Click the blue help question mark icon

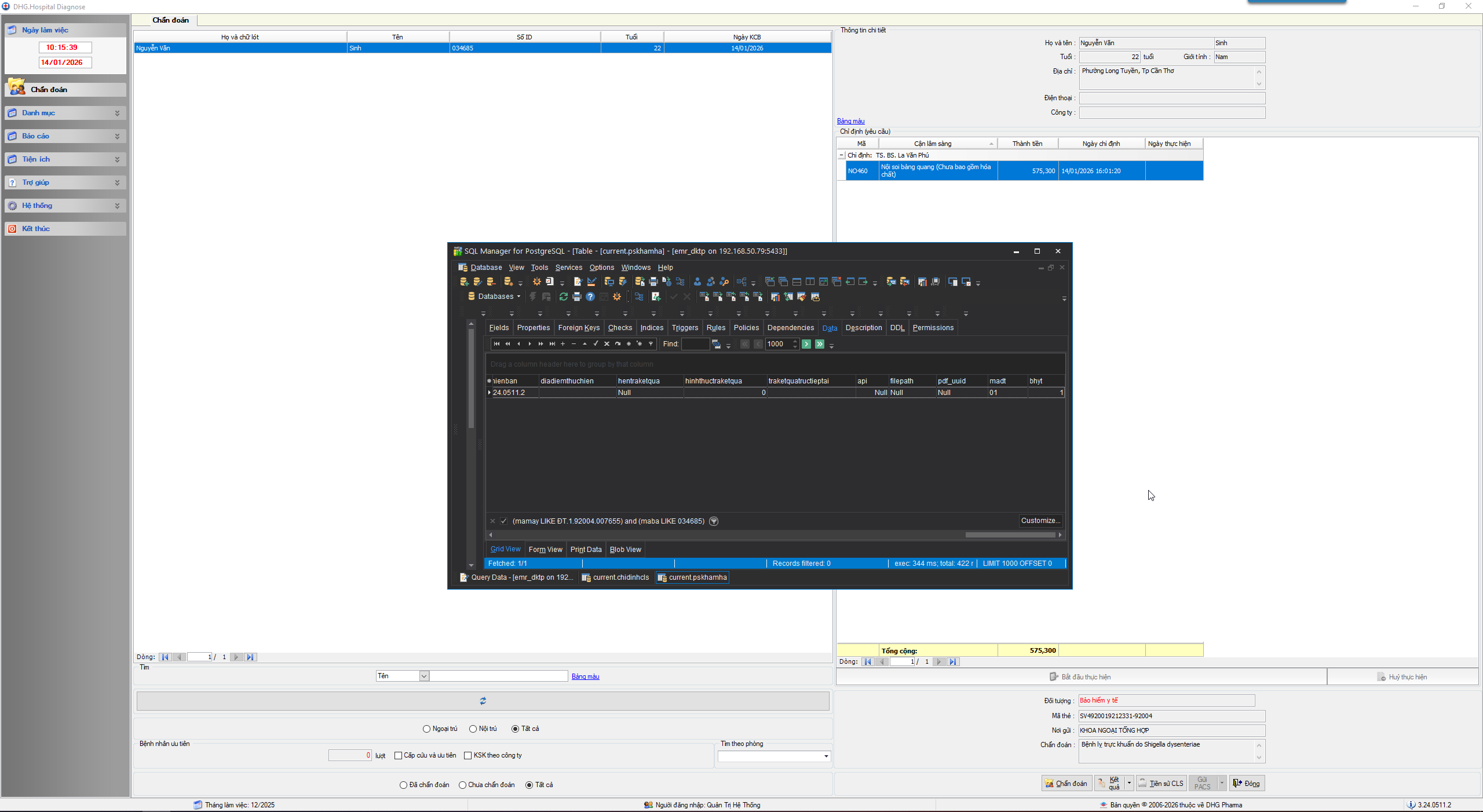[x=590, y=297]
